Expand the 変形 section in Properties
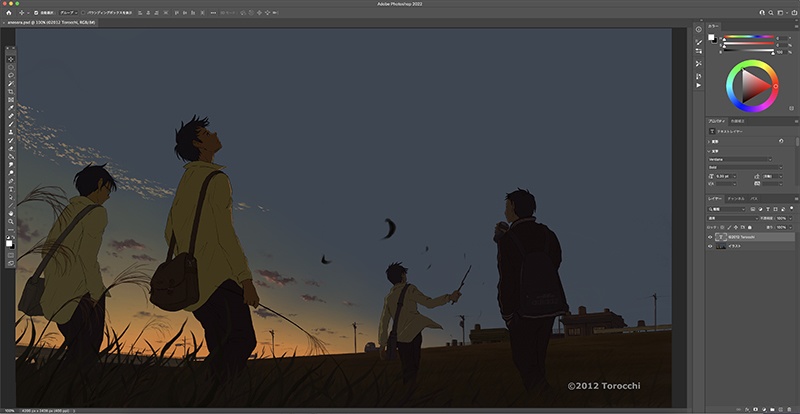 pyautogui.click(x=709, y=141)
